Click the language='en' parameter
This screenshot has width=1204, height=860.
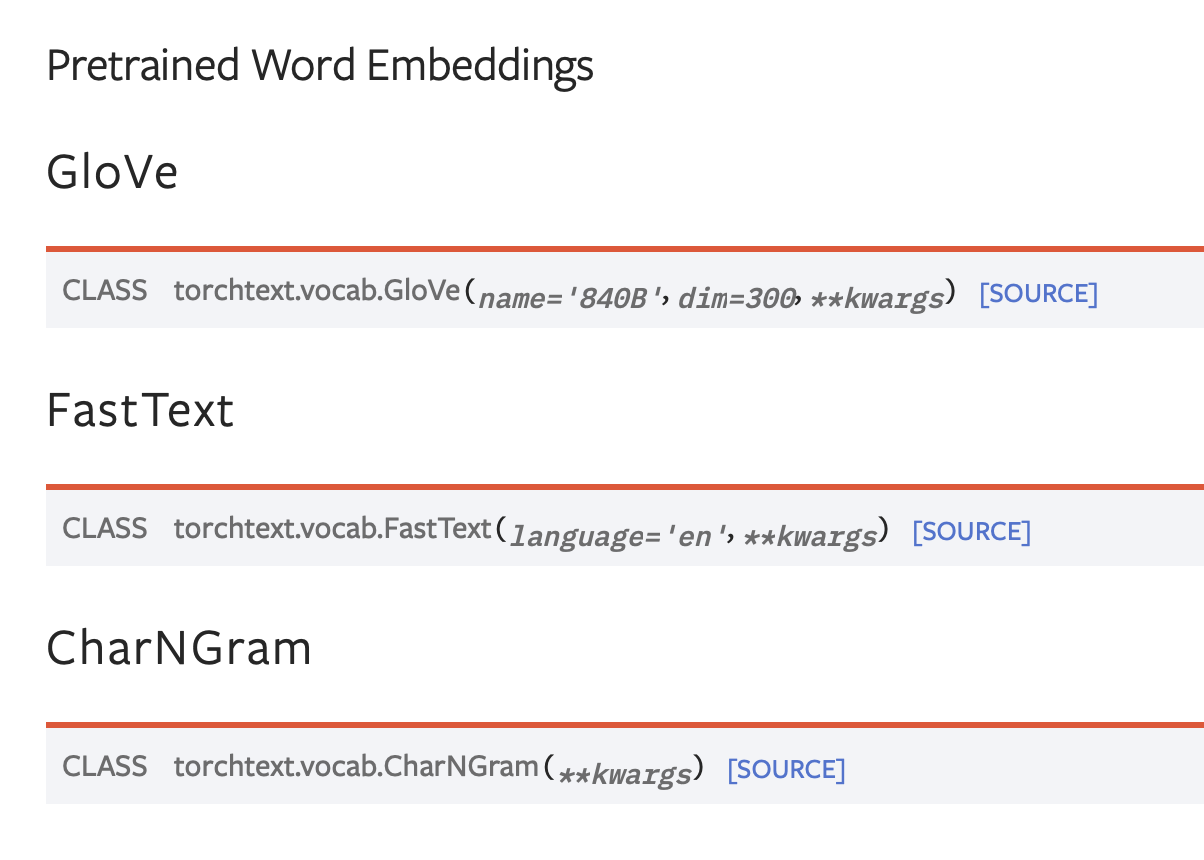pyautogui.click(x=616, y=536)
